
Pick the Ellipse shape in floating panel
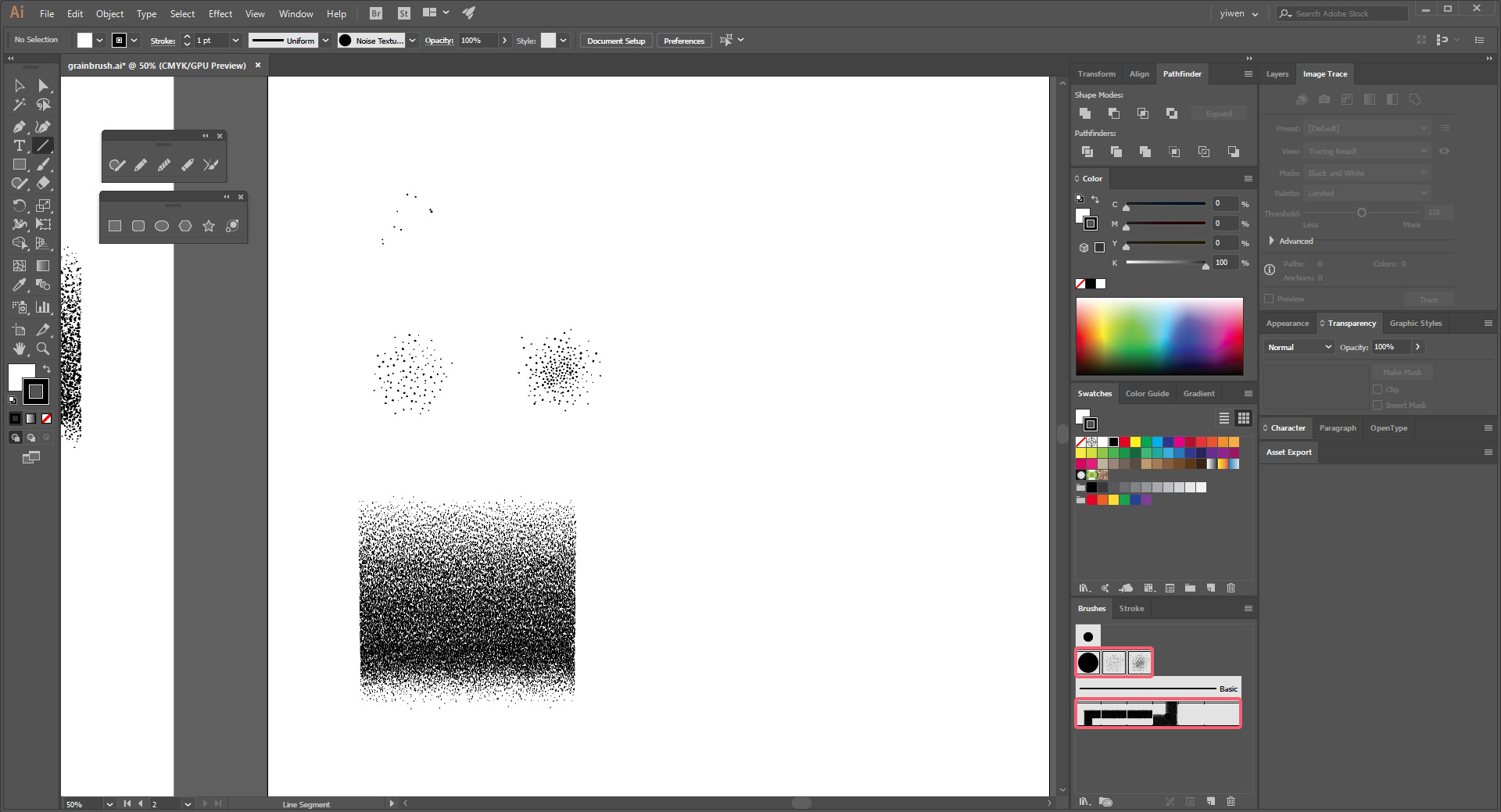(162, 226)
